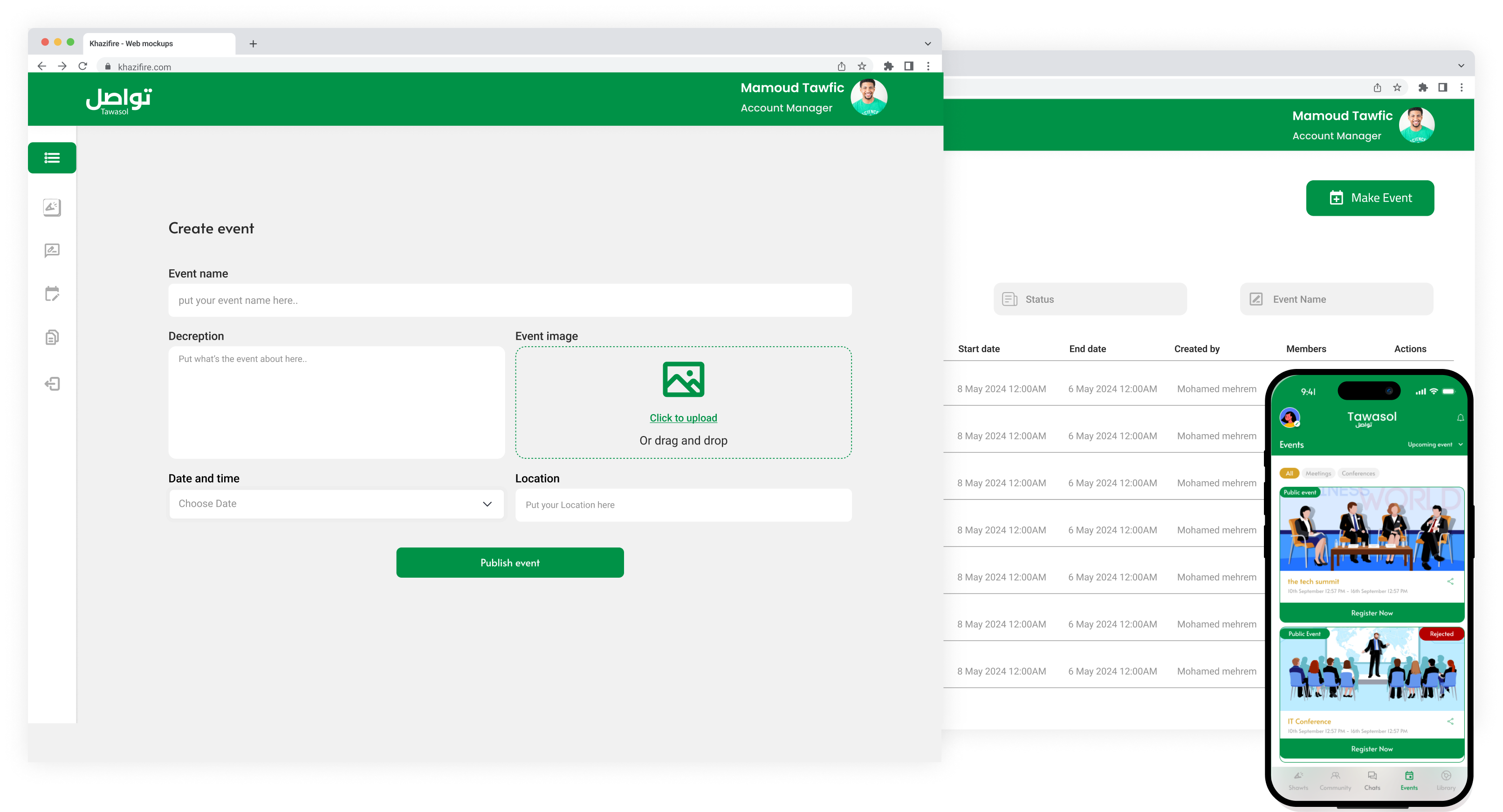The image size is (1503, 812).
Task: Open the three-dot menu in the front browser
Action: pyautogui.click(x=928, y=66)
